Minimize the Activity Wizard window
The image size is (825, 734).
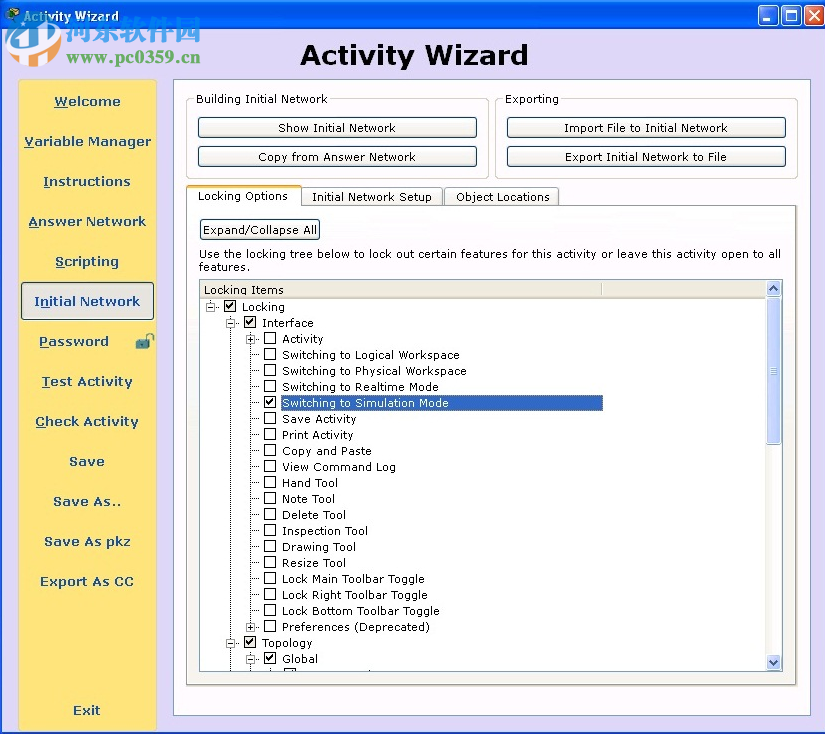click(768, 16)
